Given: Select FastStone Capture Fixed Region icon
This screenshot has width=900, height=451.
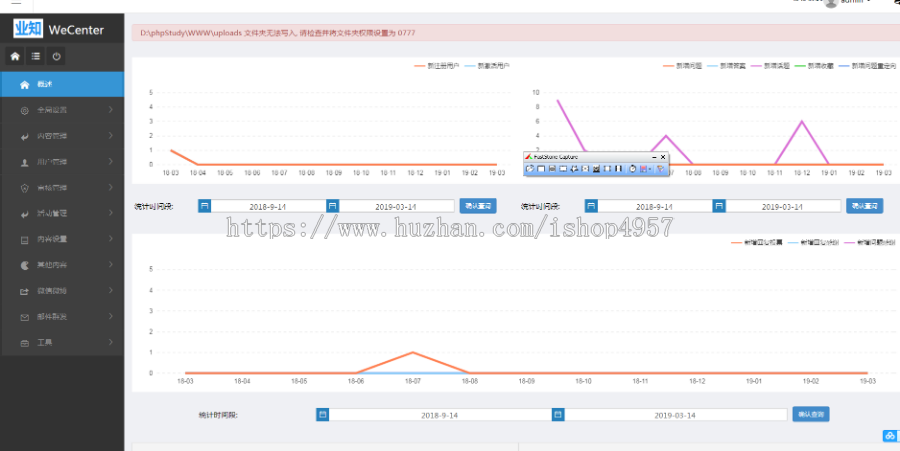Looking at the screenshot, I should click(607, 169).
